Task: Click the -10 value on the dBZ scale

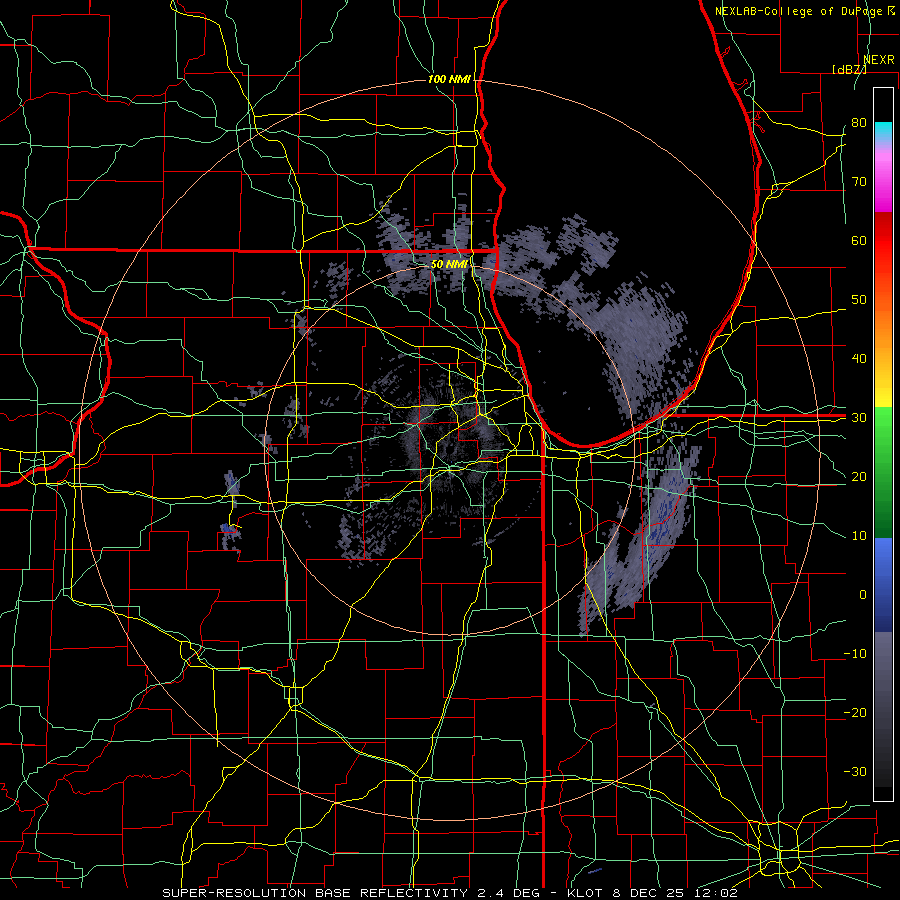Action: tap(855, 654)
